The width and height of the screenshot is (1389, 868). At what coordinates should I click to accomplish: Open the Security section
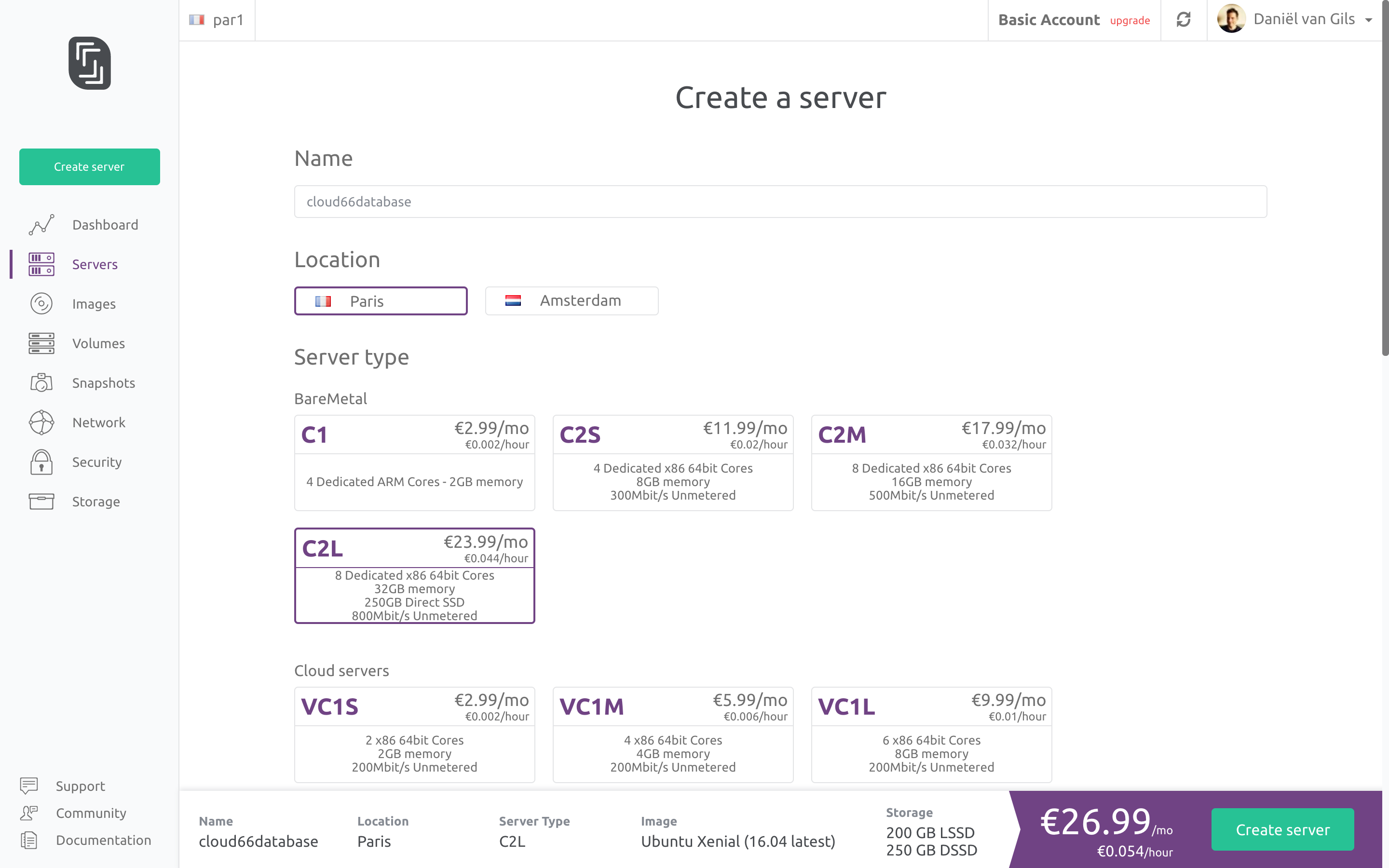click(96, 462)
